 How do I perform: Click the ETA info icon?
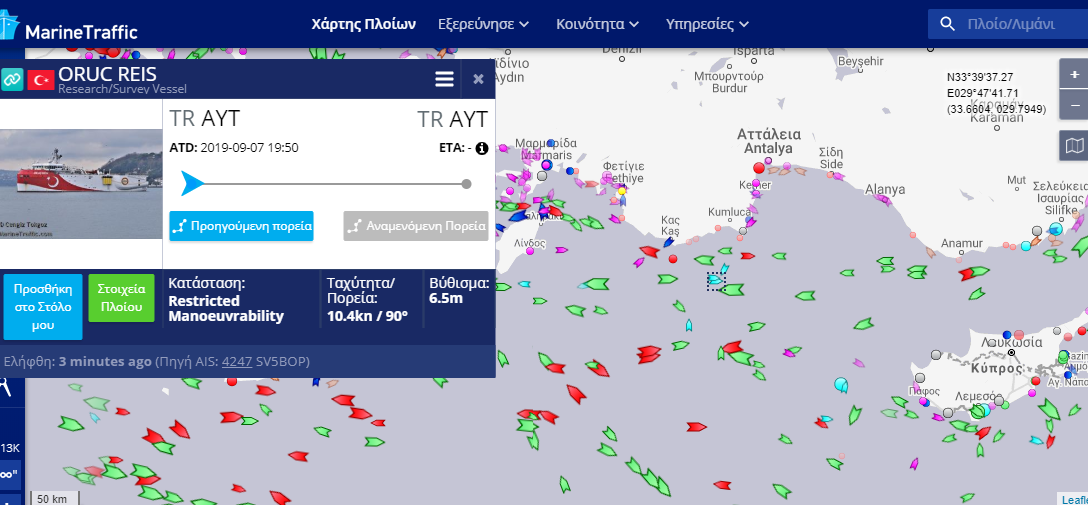click(x=482, y=148)
